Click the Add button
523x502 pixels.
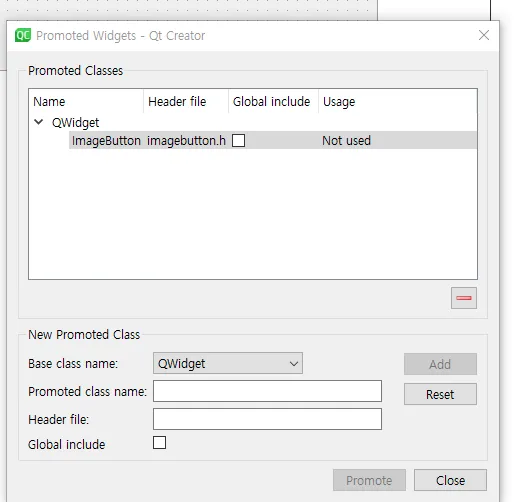point(440,364)
